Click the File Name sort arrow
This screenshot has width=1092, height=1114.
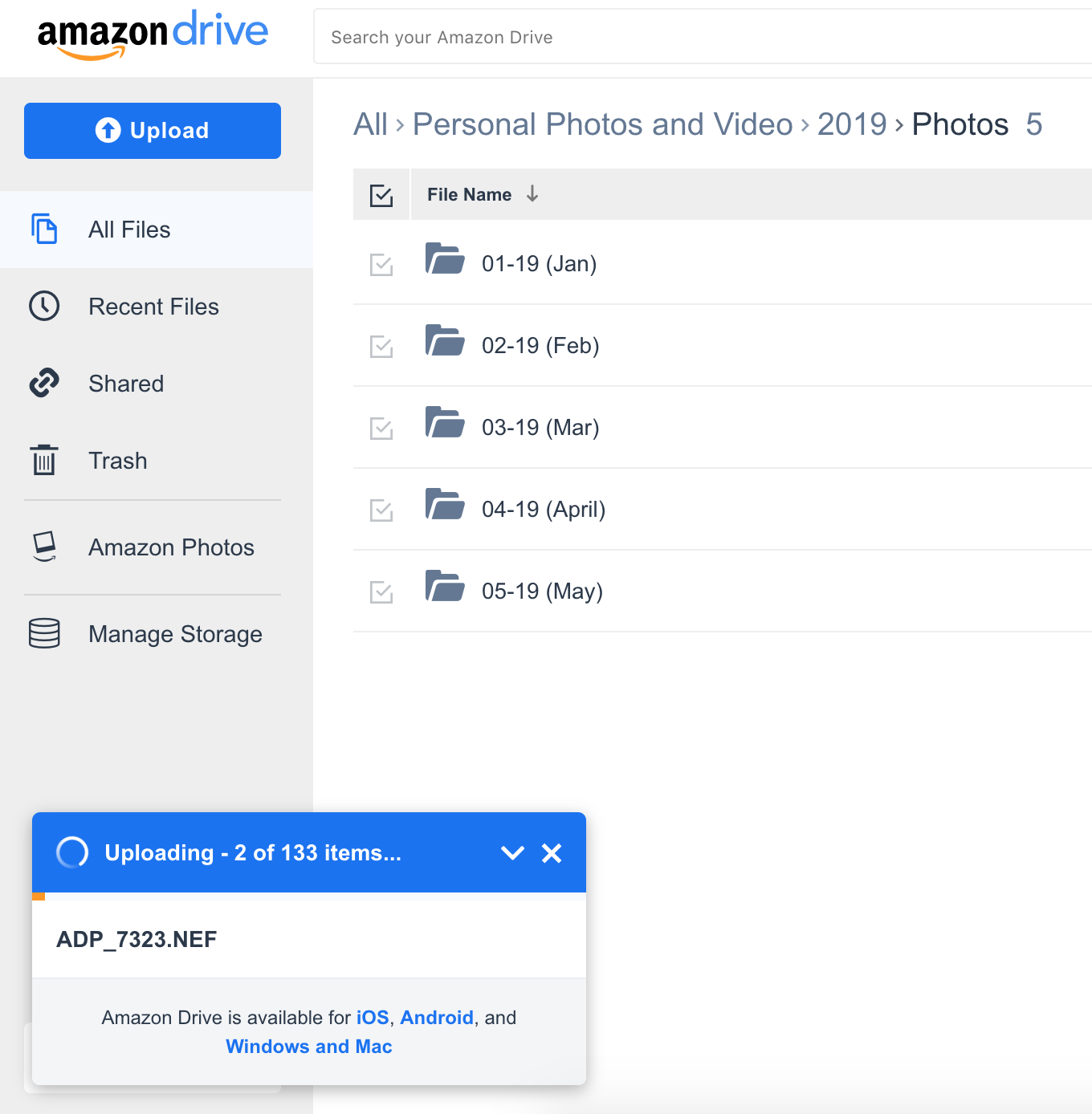coord(532,193)
